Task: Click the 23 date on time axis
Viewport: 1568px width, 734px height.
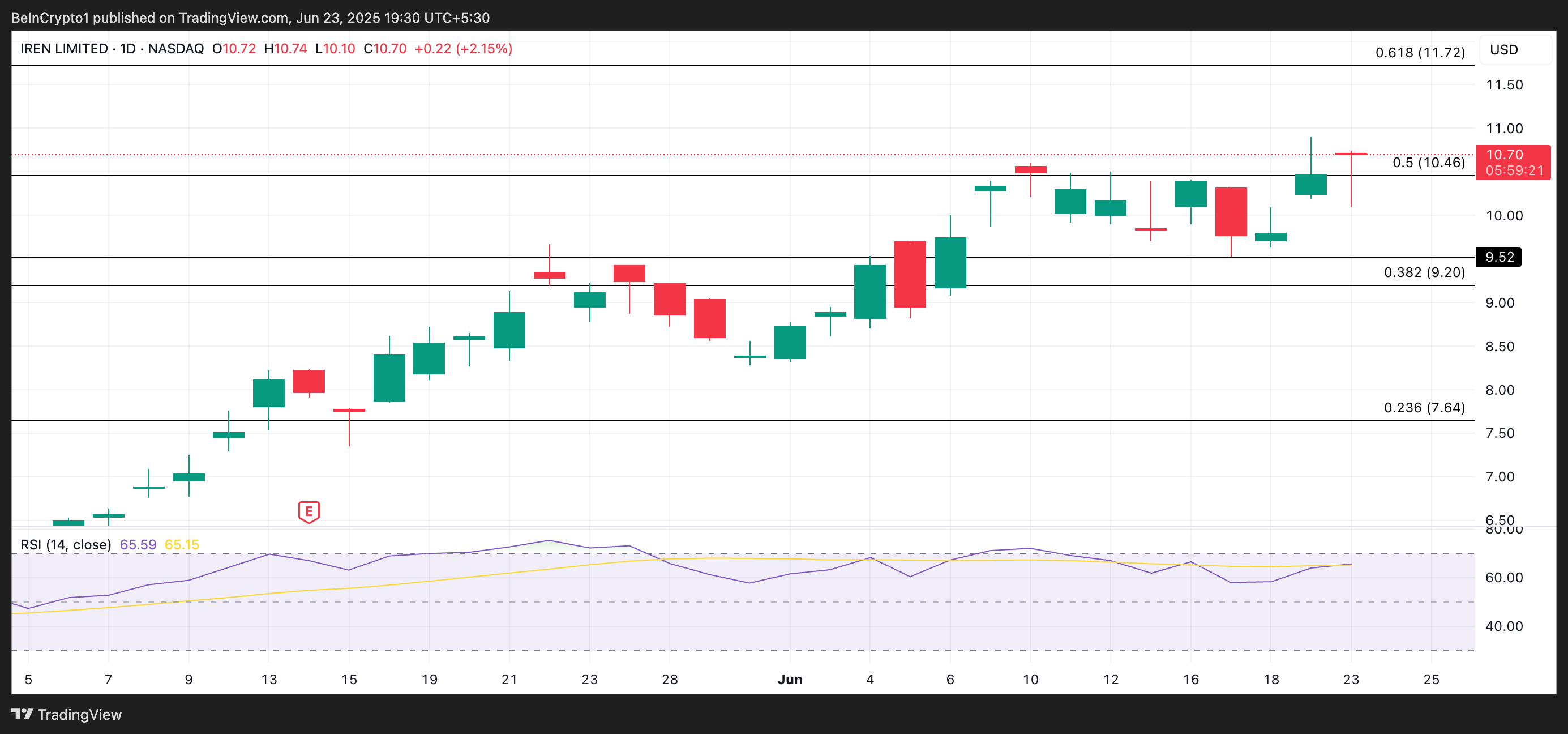Action: coord(1351,679)
